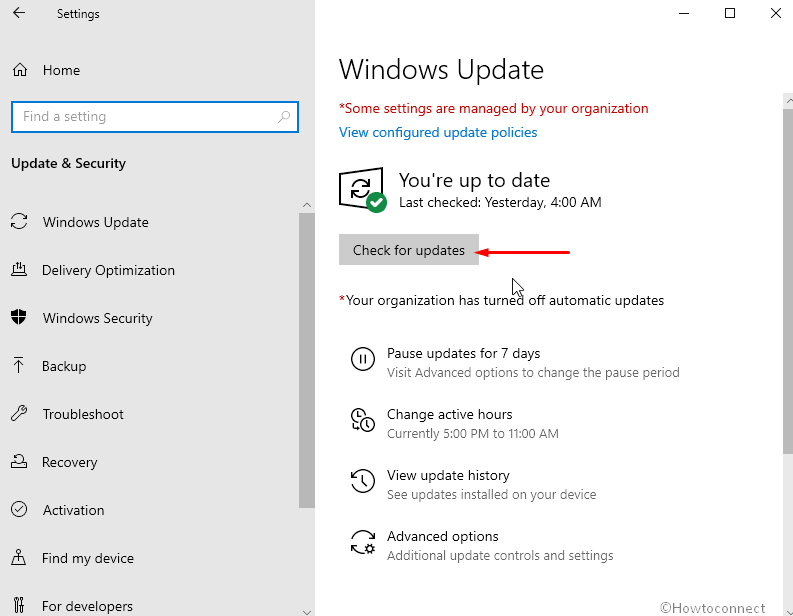Maximize the Settings window
793x616 pixels.
tap(730, 13)
